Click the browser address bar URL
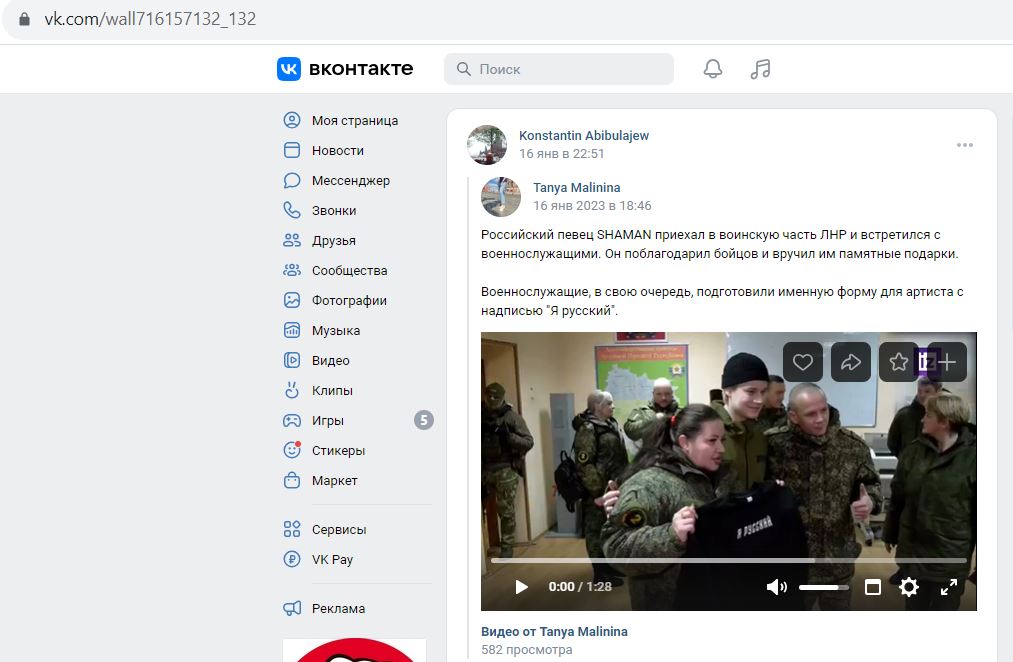 150,19
